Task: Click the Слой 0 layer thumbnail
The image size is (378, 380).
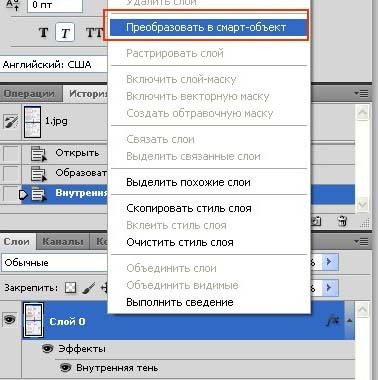Action: [x=33, y=320]
